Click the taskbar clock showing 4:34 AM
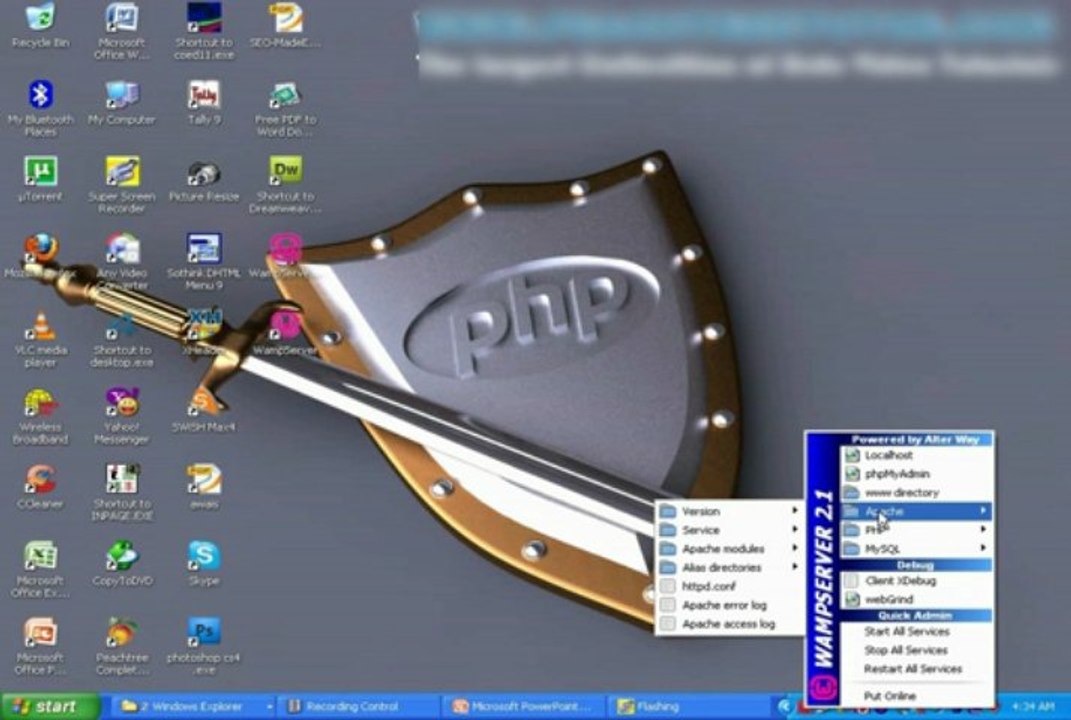Viewport: 1071px width, 720px height. [1033, 706]
